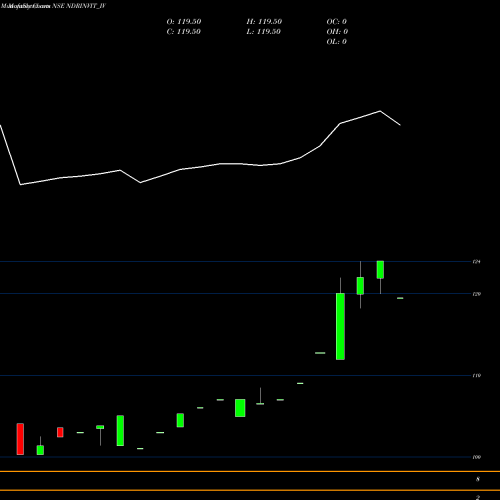Select the L: 119.50 low value
500x500 pixels.
click(x=263, y=32)
